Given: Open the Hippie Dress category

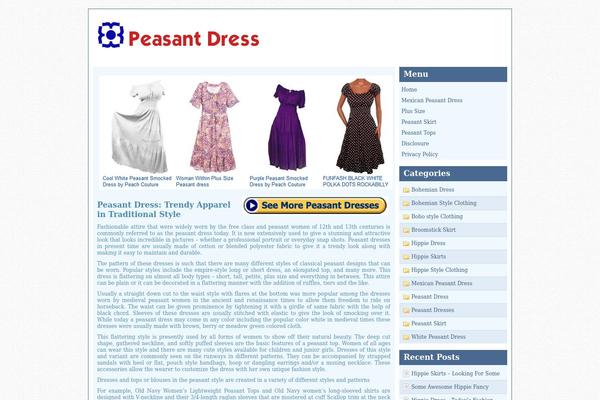Looking at the screenshot, I should click(428, 243).
